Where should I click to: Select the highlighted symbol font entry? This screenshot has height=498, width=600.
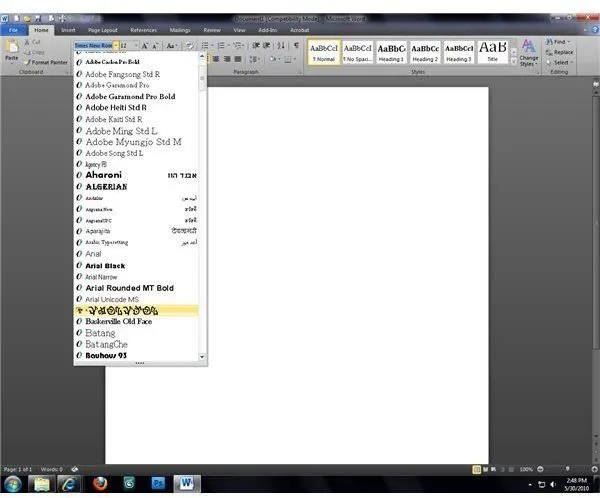coord(136,310)
